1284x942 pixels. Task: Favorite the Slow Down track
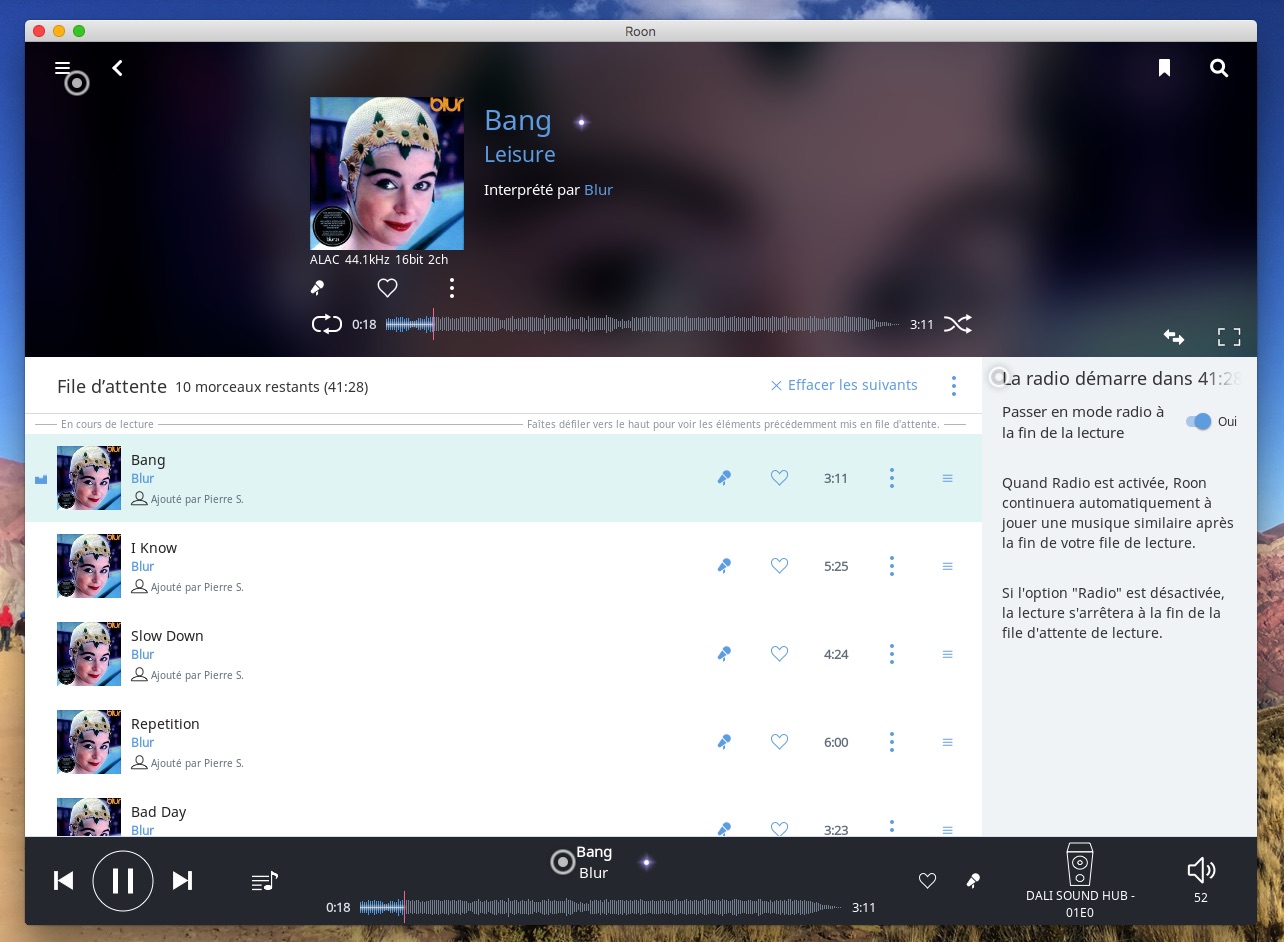pos(780,654)
